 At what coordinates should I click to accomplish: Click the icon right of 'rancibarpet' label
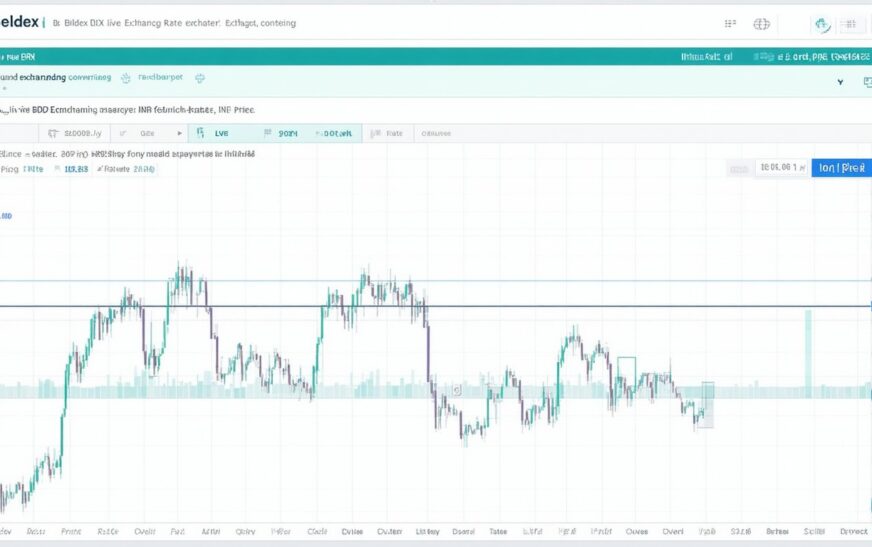click(x=200, y=76)
